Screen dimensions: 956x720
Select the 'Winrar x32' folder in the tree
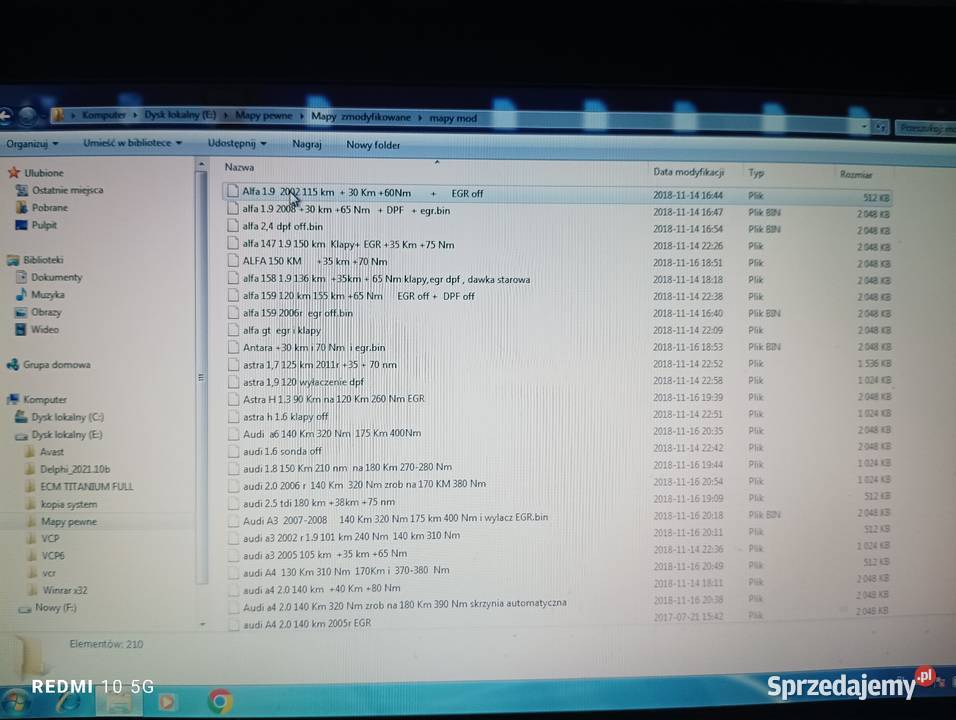65,590
